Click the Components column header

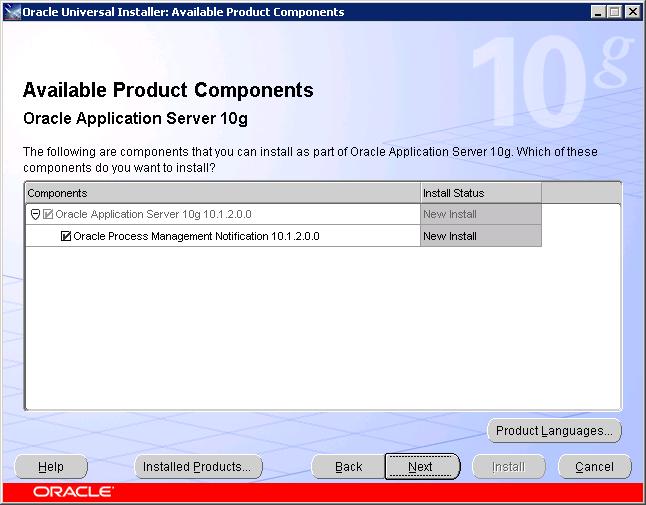point(223,193)
